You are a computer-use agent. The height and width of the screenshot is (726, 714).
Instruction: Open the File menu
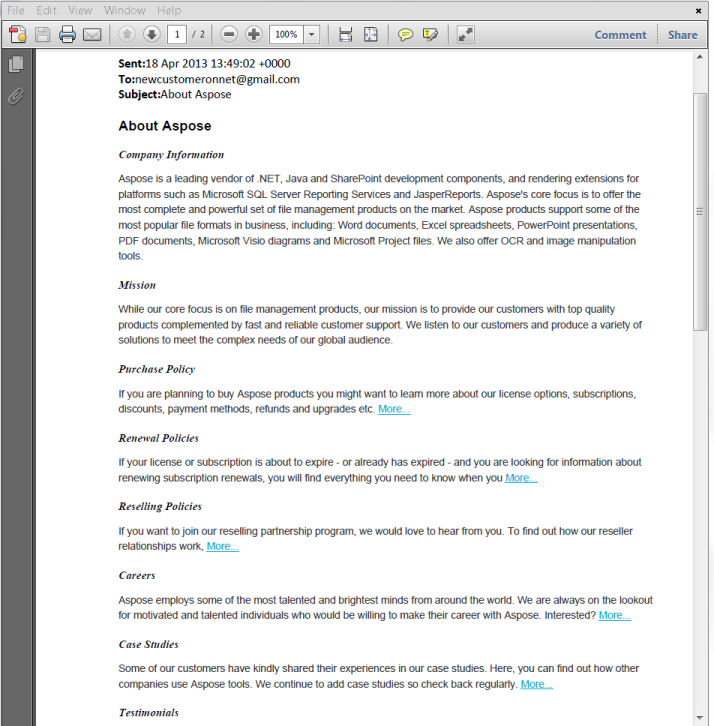[x=15, y=10]
